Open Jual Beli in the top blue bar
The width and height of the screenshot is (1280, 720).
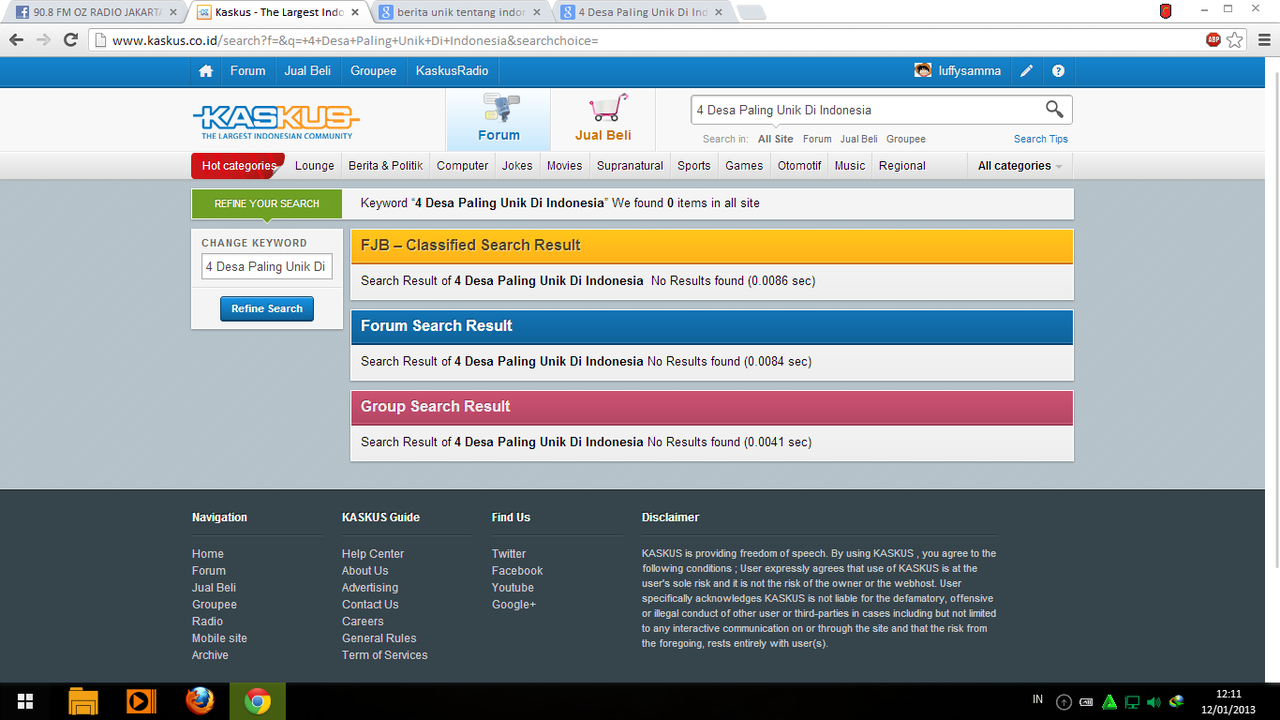pyautogui.click(x=308, y=71)
